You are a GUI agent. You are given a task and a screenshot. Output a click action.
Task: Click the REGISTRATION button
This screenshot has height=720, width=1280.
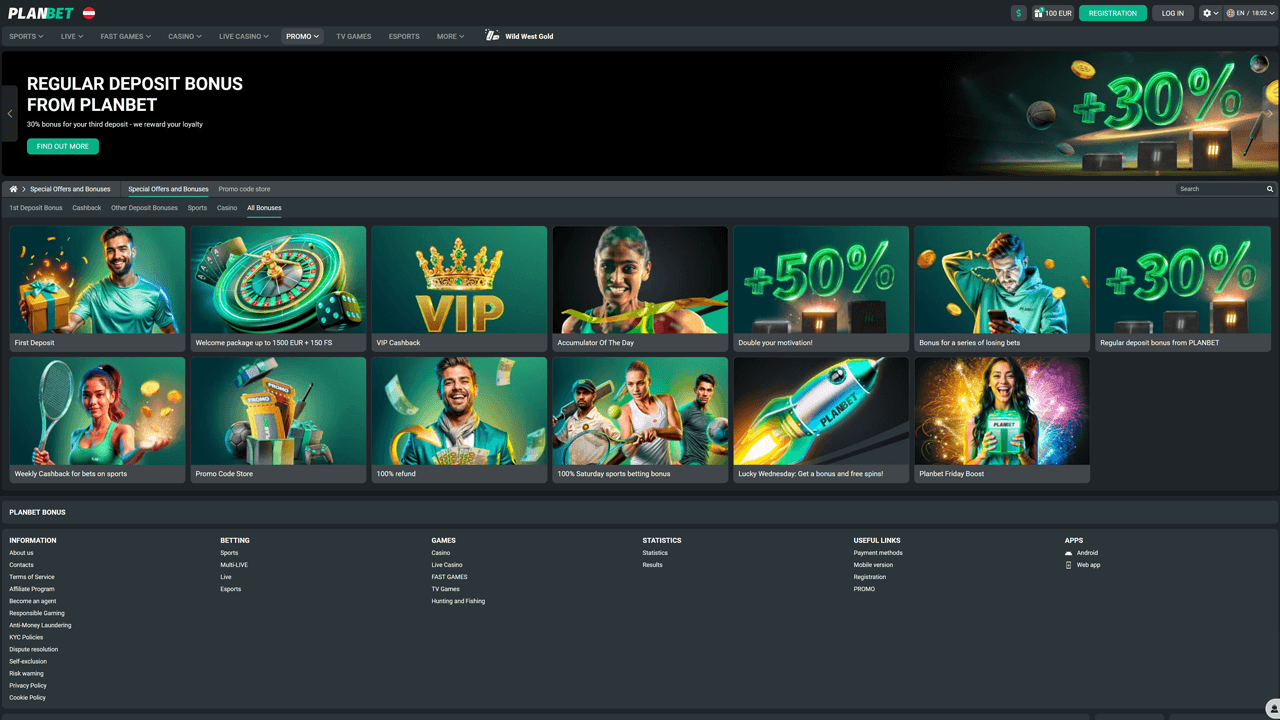pos(1113,13)
